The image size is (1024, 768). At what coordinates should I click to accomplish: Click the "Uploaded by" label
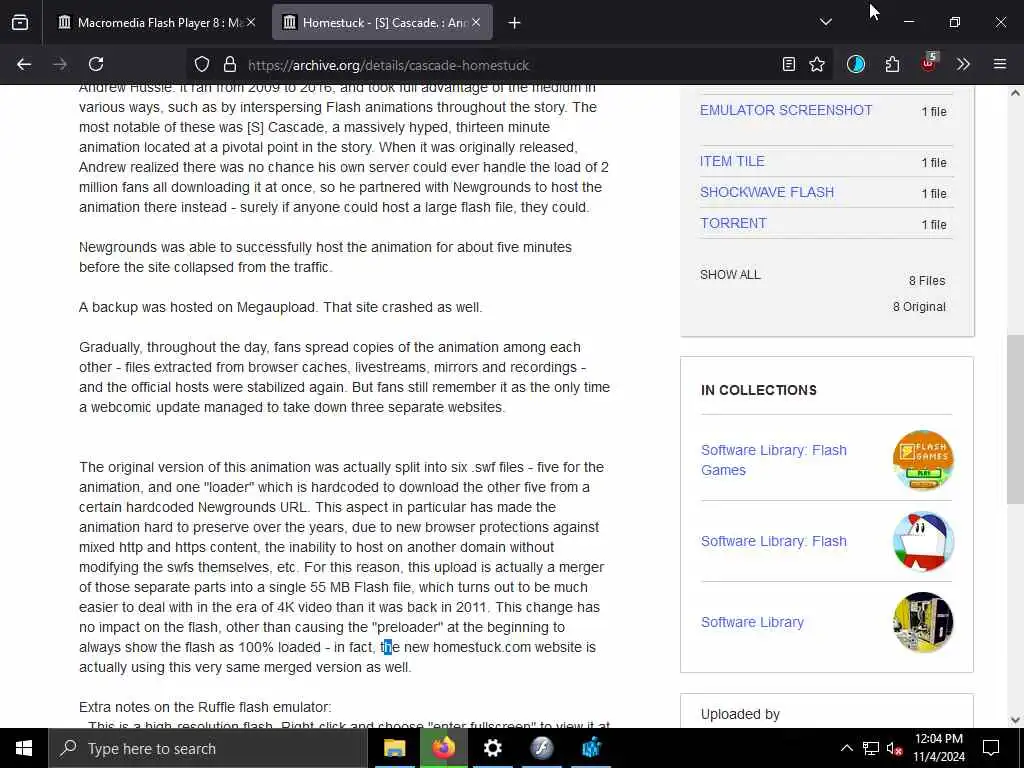[741, 714]
